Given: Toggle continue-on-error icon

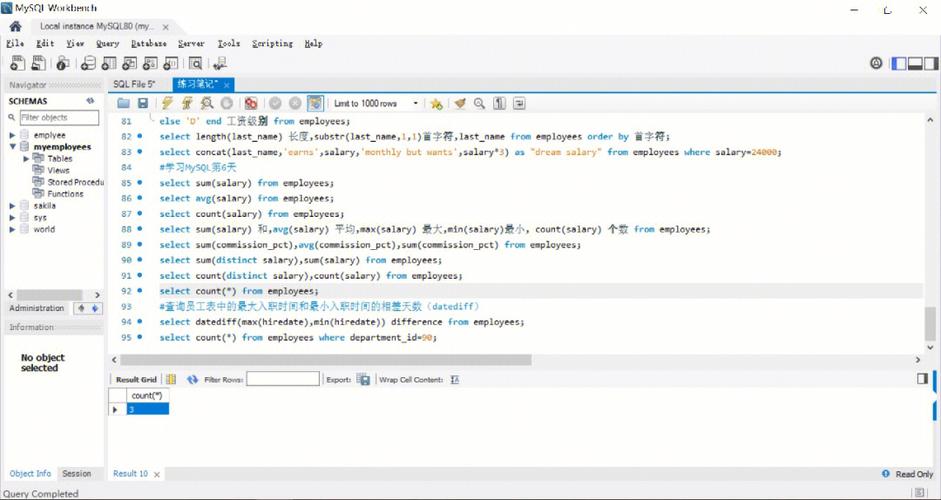Looking at the screenshot, I should 251,103.
